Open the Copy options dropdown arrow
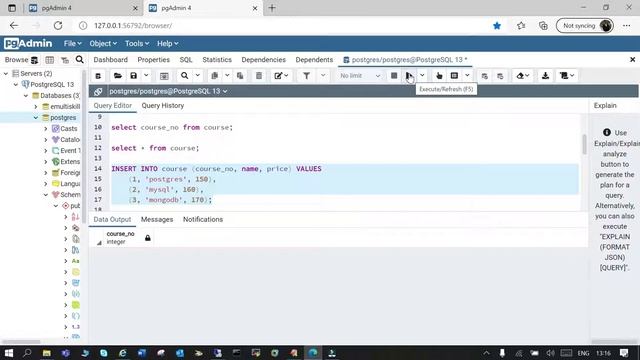The width and height of the screenshot is (640, 360). (227, 76)
